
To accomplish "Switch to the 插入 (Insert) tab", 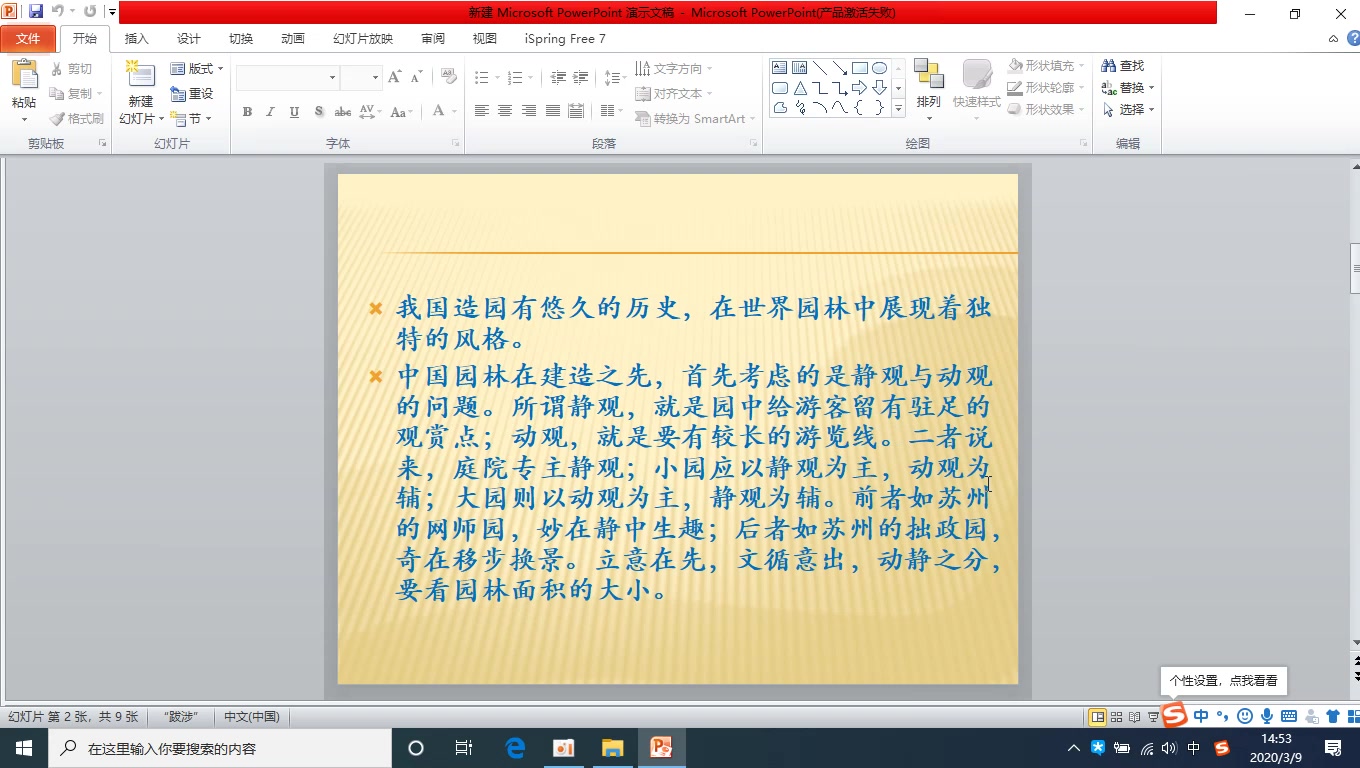I will click(136, 39).
